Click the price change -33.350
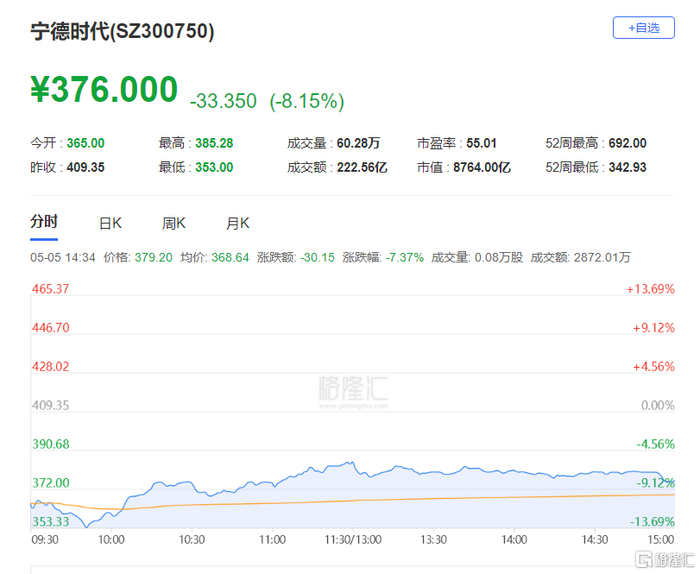The image size is (700, 574). point(223,101)
